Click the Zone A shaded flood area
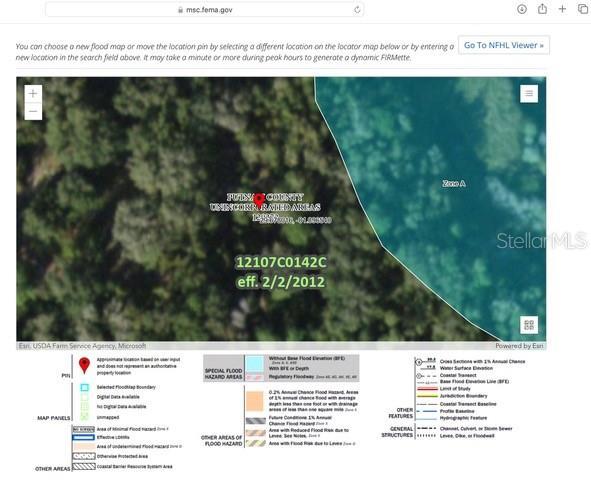The image size is (591, 480). pos(453,183)
